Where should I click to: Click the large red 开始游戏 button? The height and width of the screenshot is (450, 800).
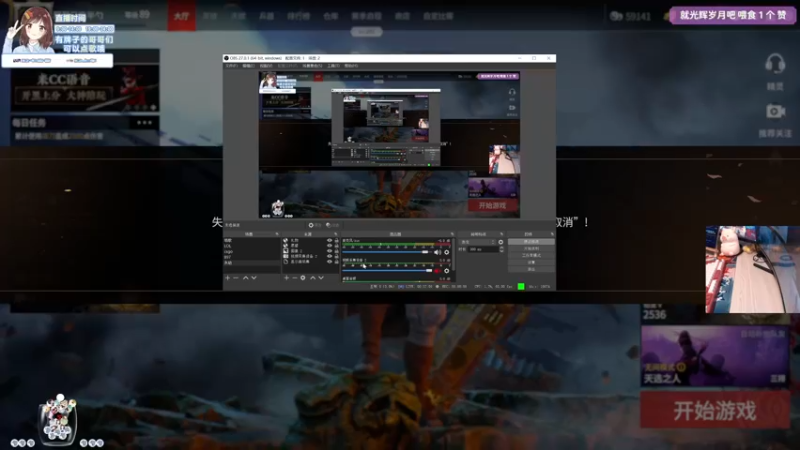tap(715, 410)
